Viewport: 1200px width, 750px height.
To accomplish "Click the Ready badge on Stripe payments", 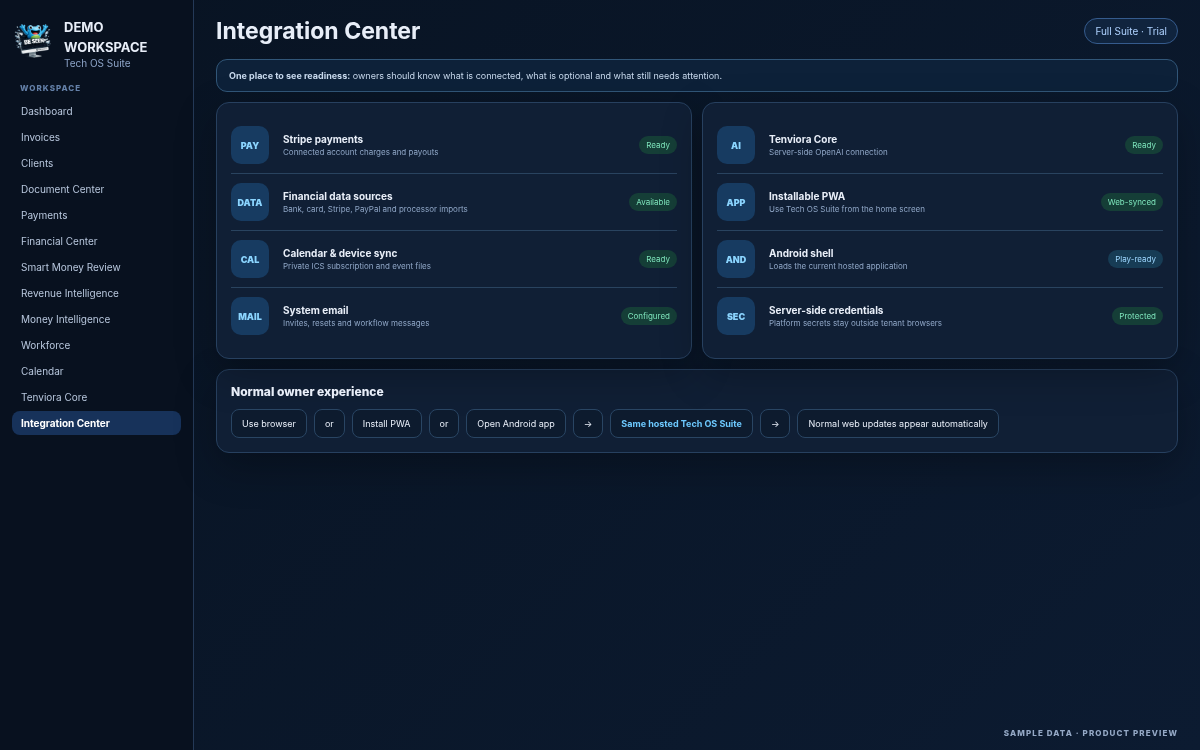I will click(x=658, y=145).
